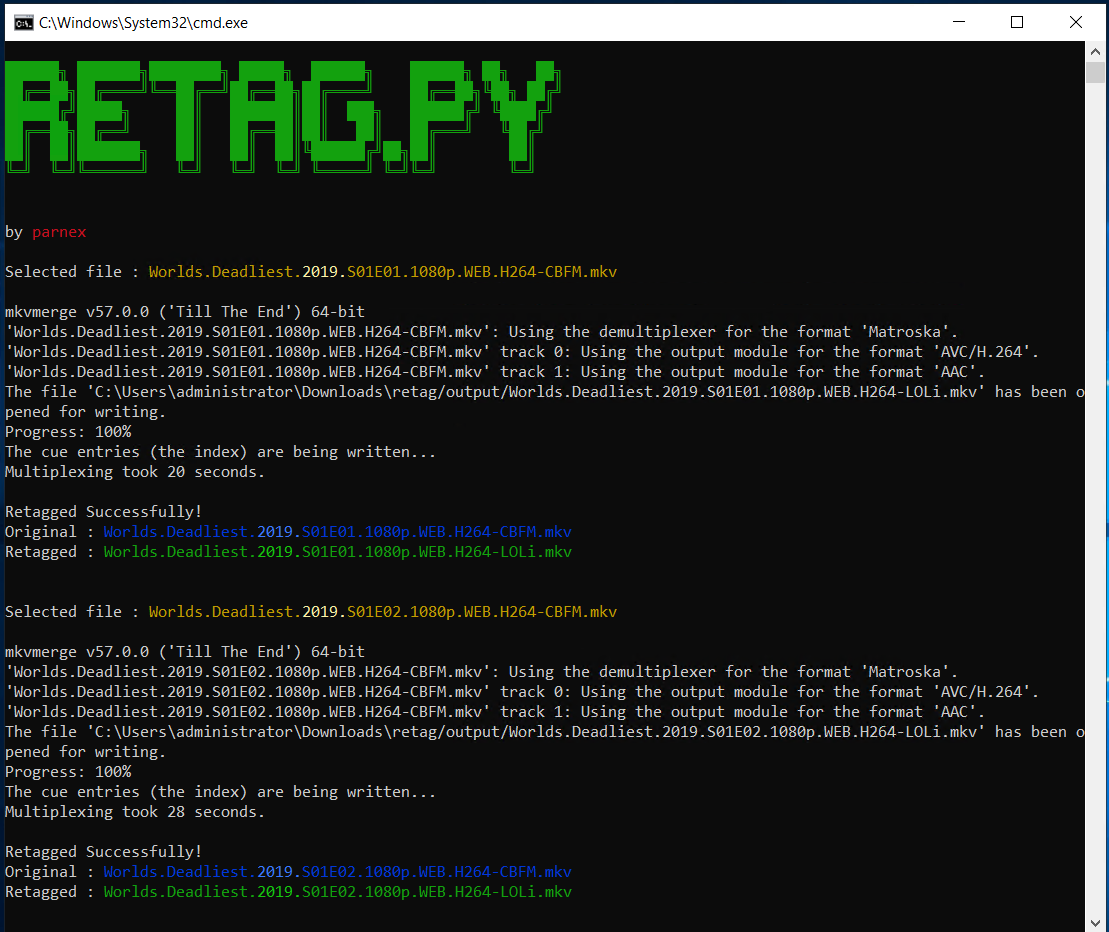Screen dimensions: 1109x932
Task: Click the cmd.exe icon in the title bar
Action: (23, 23)
